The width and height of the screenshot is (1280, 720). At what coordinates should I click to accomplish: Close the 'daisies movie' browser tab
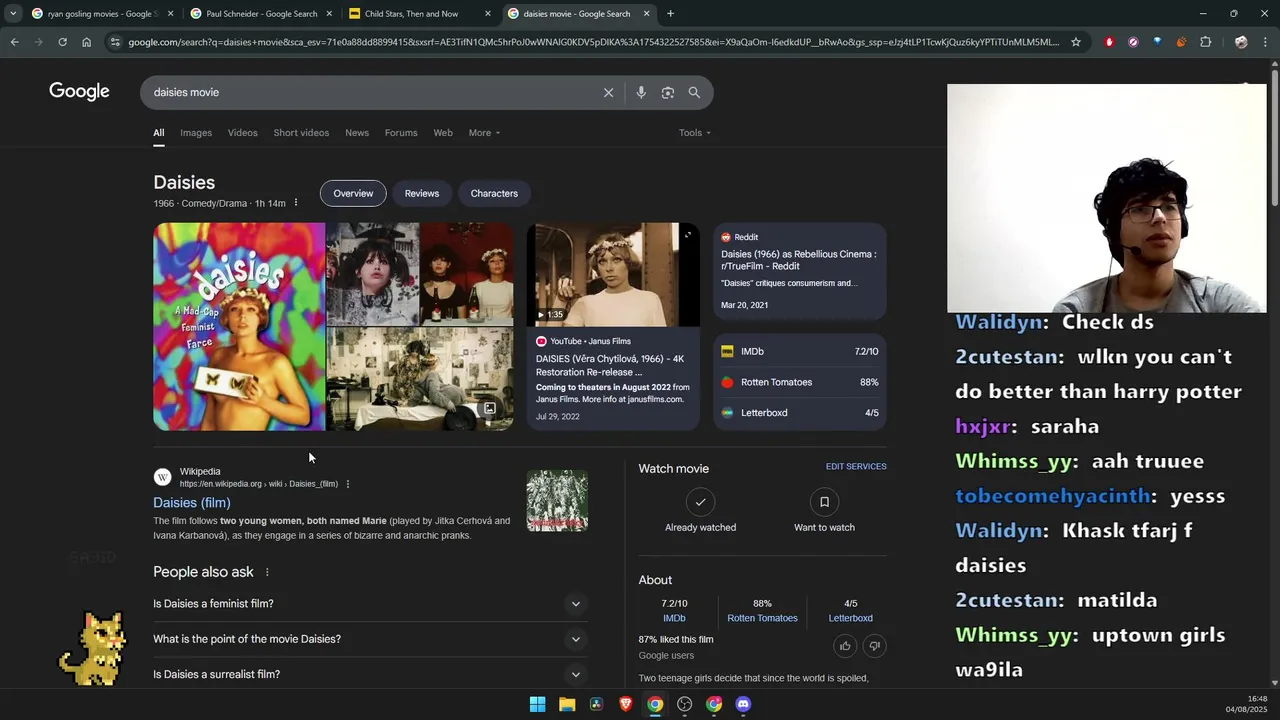click(x=646, y=14)
